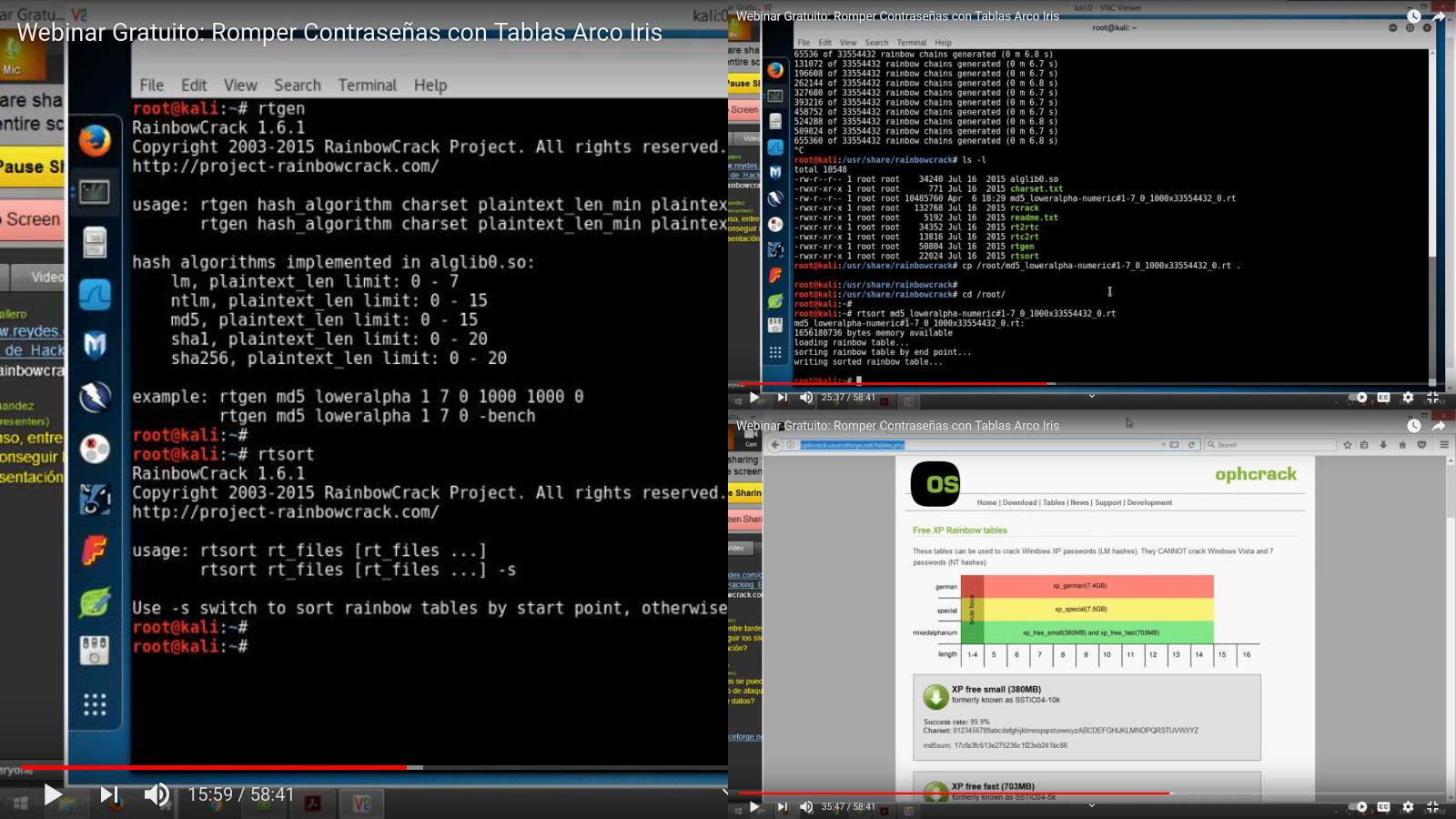Click Watch Later clock on bottom-right video
Viewport: 1456px width, 819px height.
[1413, 426]
